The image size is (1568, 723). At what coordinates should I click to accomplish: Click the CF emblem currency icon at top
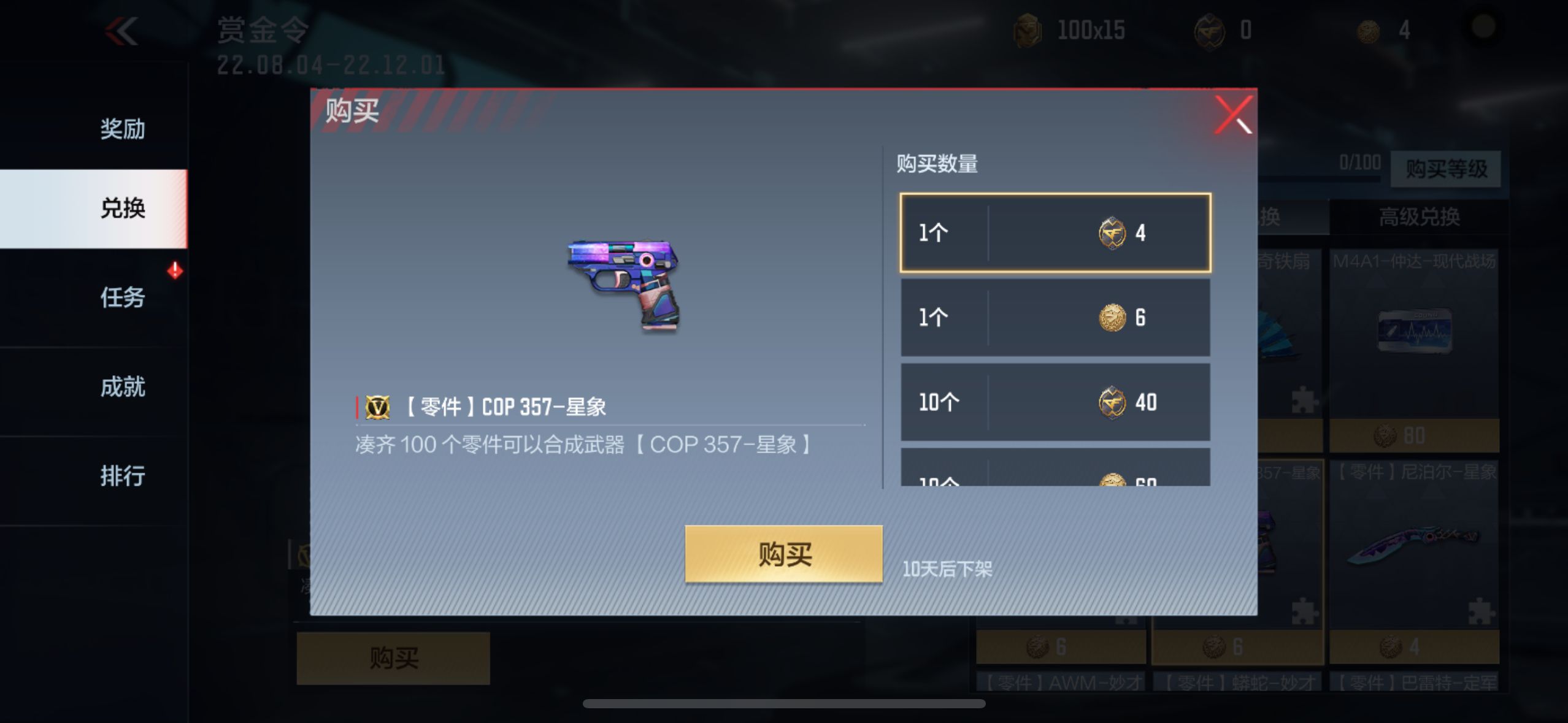pyautogui.click(x=1209, y=31)
